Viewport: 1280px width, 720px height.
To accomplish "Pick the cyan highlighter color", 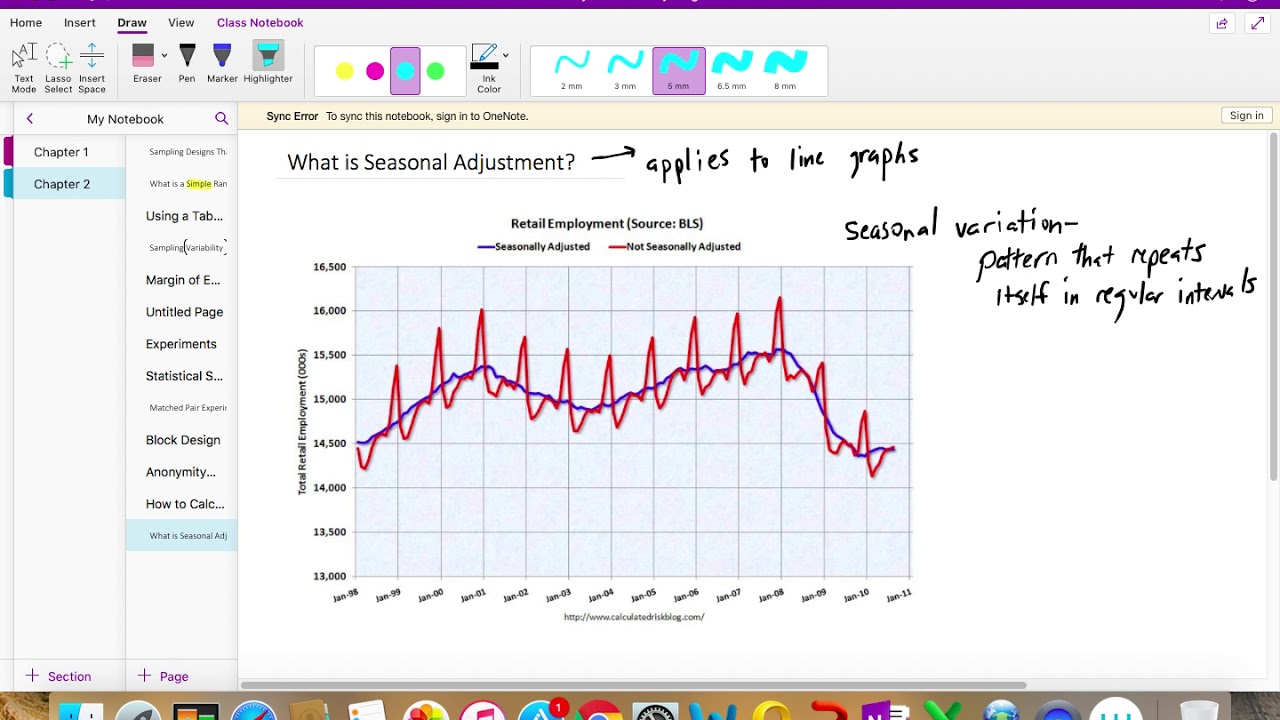I will [405, 71].
